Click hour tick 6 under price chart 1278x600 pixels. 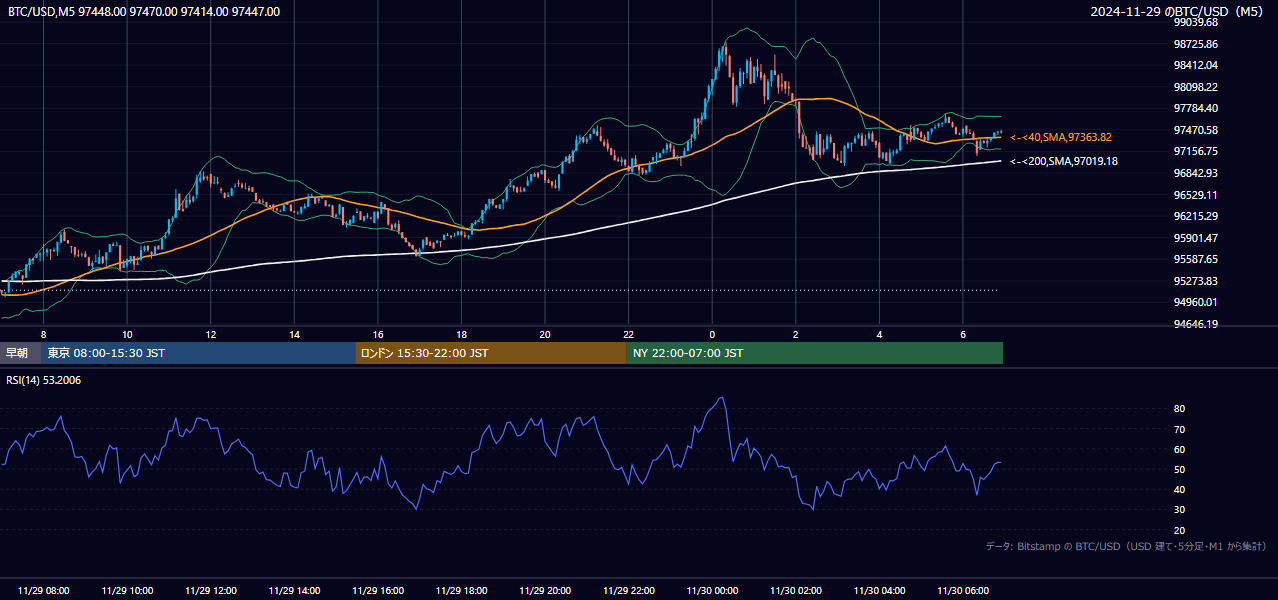(963, 334)
